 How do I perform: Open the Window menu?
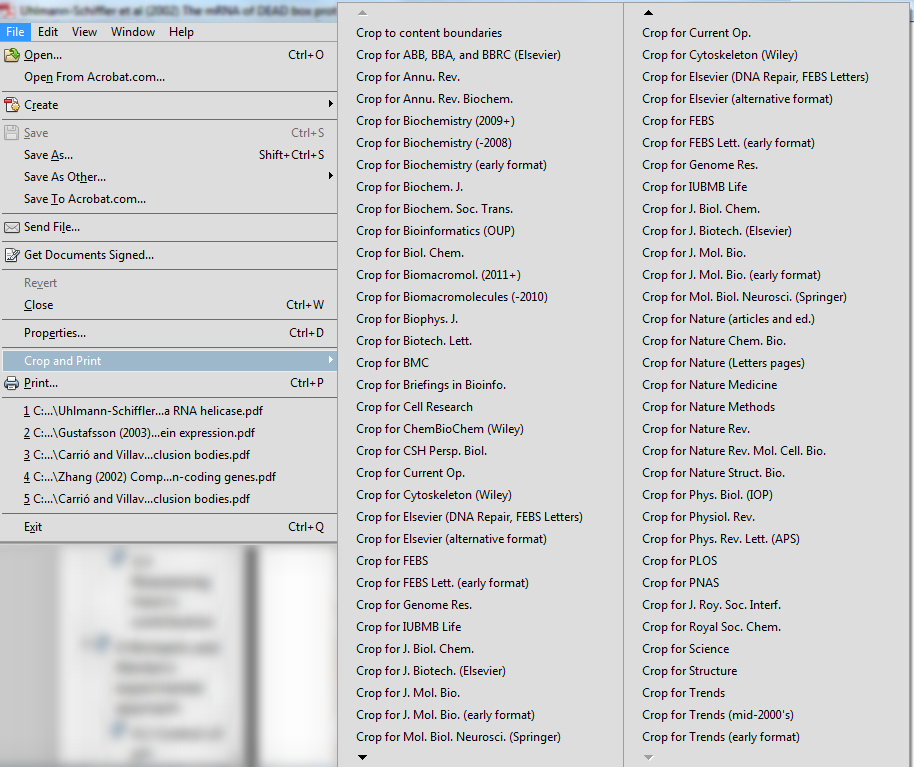[133, 31]
